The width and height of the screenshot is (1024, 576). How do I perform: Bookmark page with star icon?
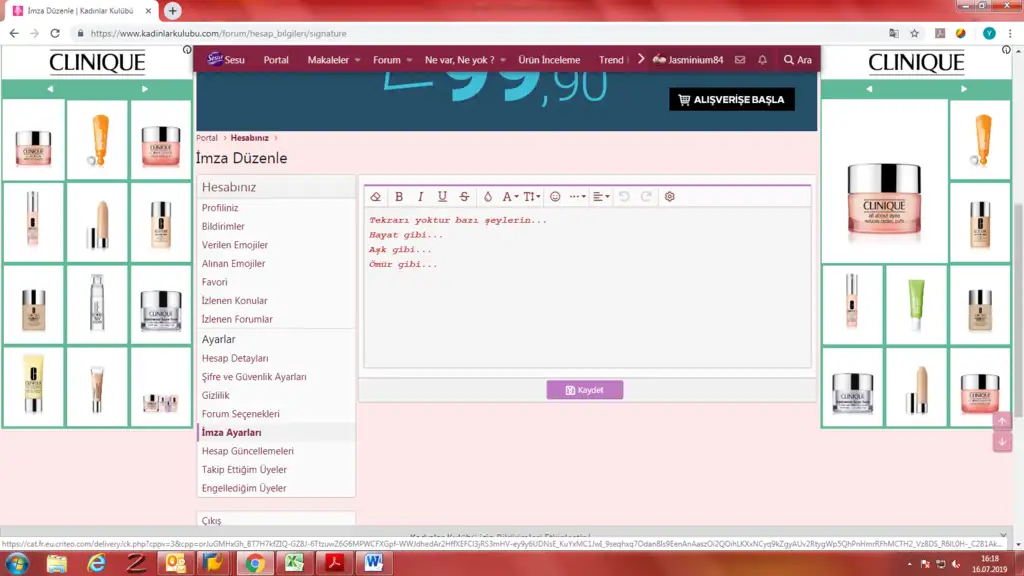point(914,33)
